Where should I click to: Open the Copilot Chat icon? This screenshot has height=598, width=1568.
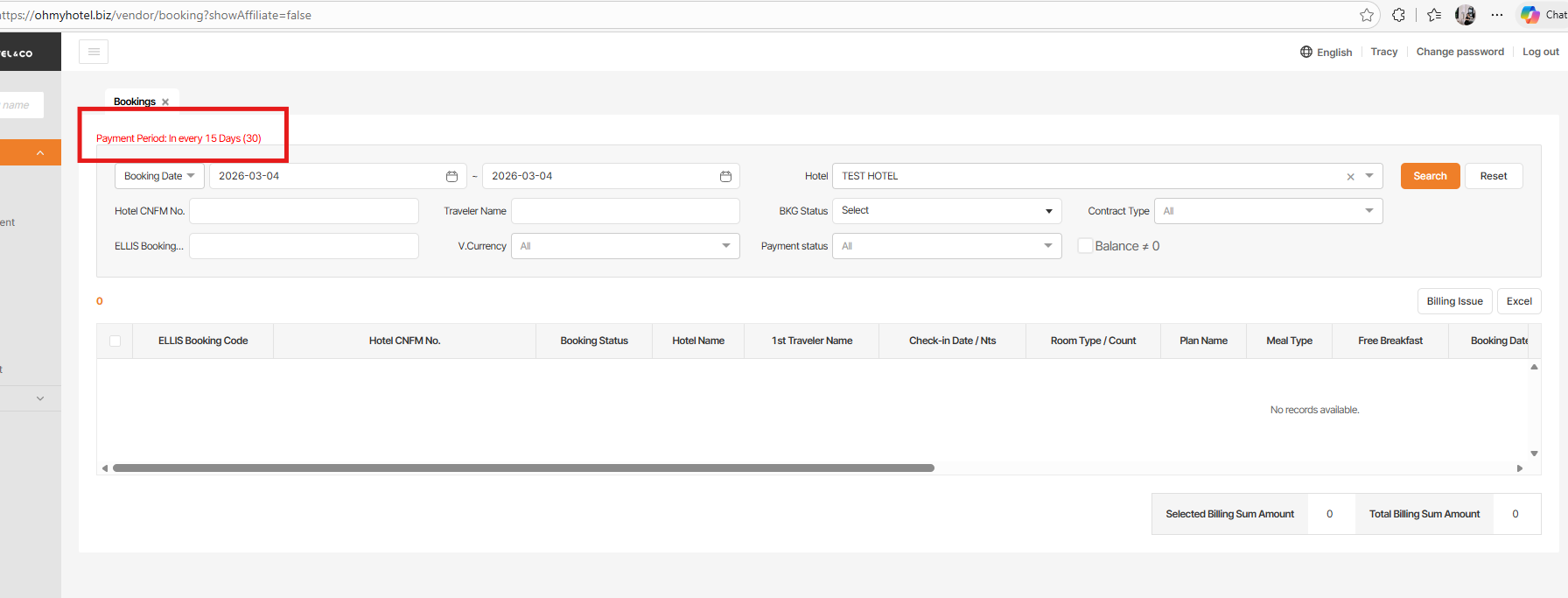(x=1529, y=15)
